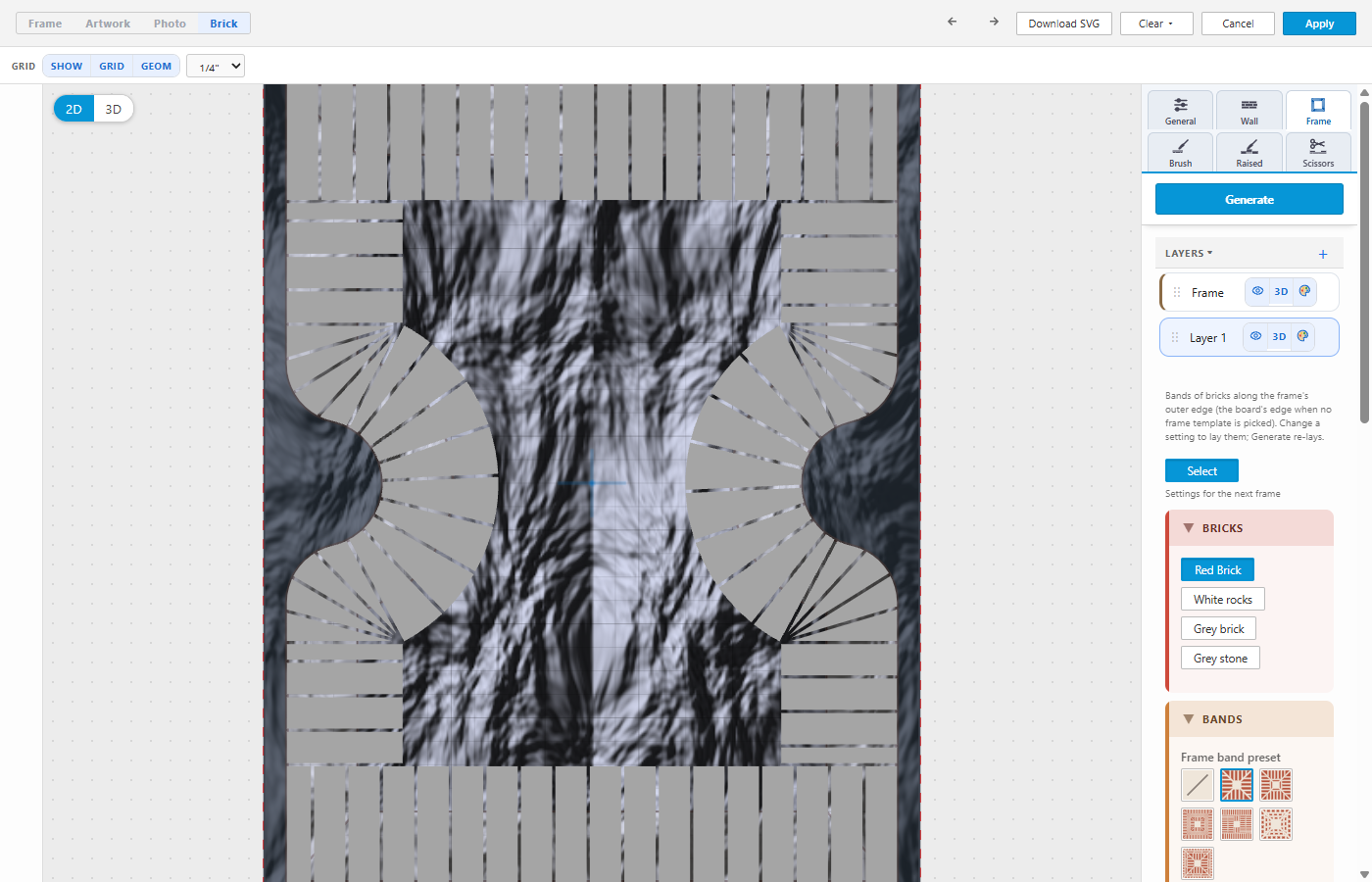The width and height of the screenshot is (1372, 882).
Task: Switch to the Artwork tab
Action: (108, 24)
